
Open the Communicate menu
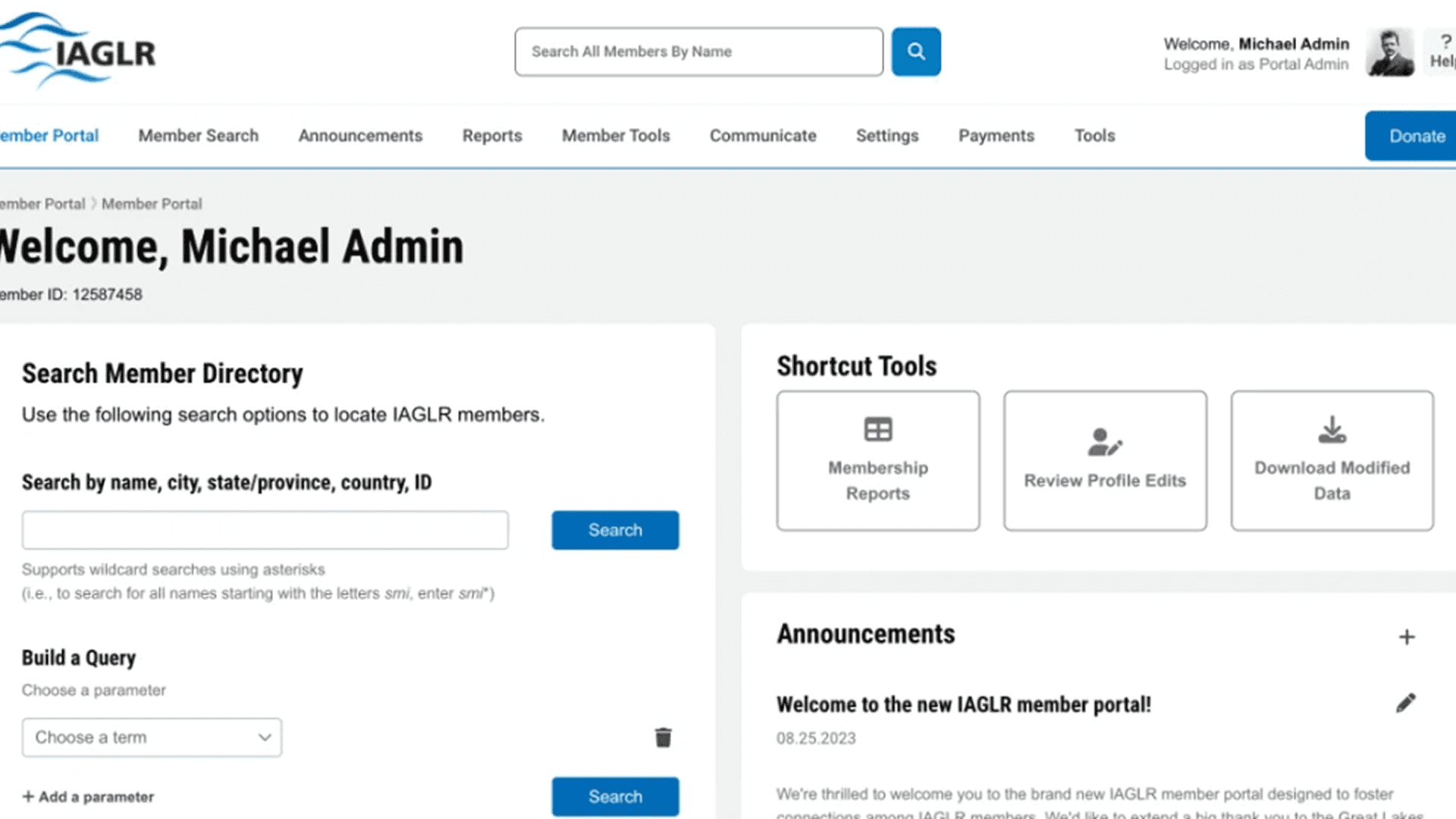(x=762, y=136)
